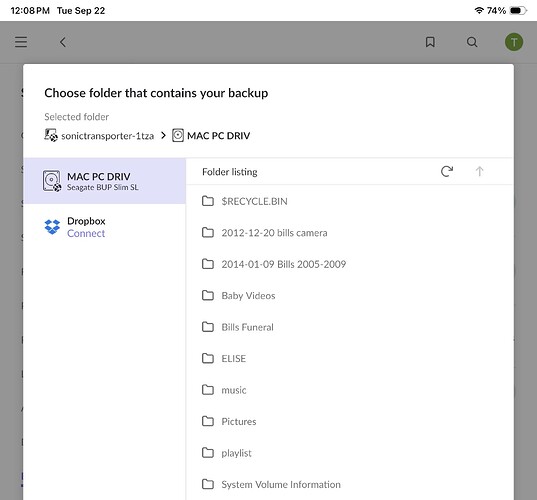The height and width of the screenshot is (500, 537).
Task: Click the music folder icon
Action: (208, 390)
